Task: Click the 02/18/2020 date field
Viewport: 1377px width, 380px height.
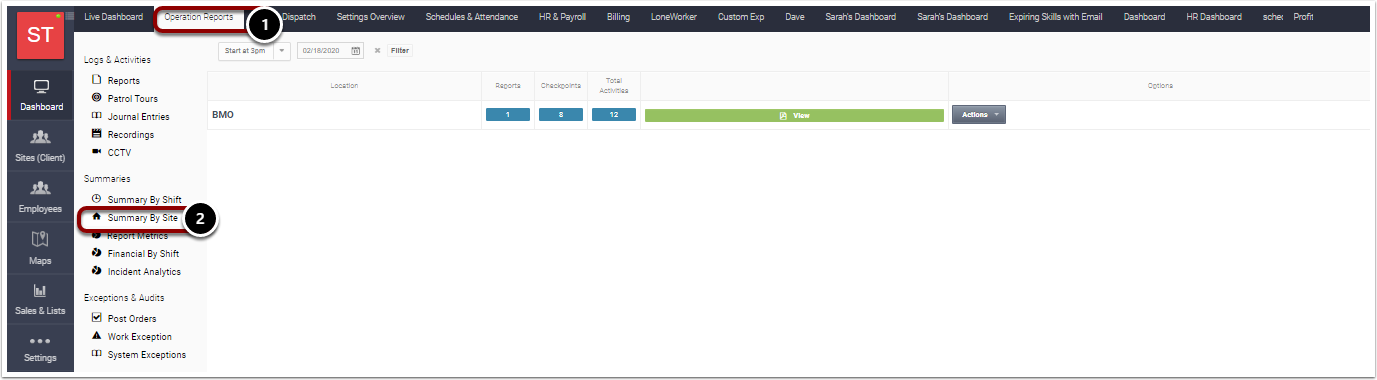Action: [x=324, y=50]
